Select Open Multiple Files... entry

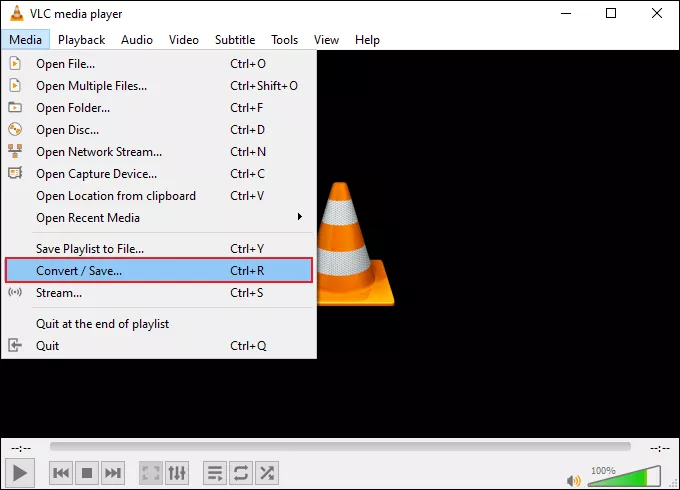point(159,86)
